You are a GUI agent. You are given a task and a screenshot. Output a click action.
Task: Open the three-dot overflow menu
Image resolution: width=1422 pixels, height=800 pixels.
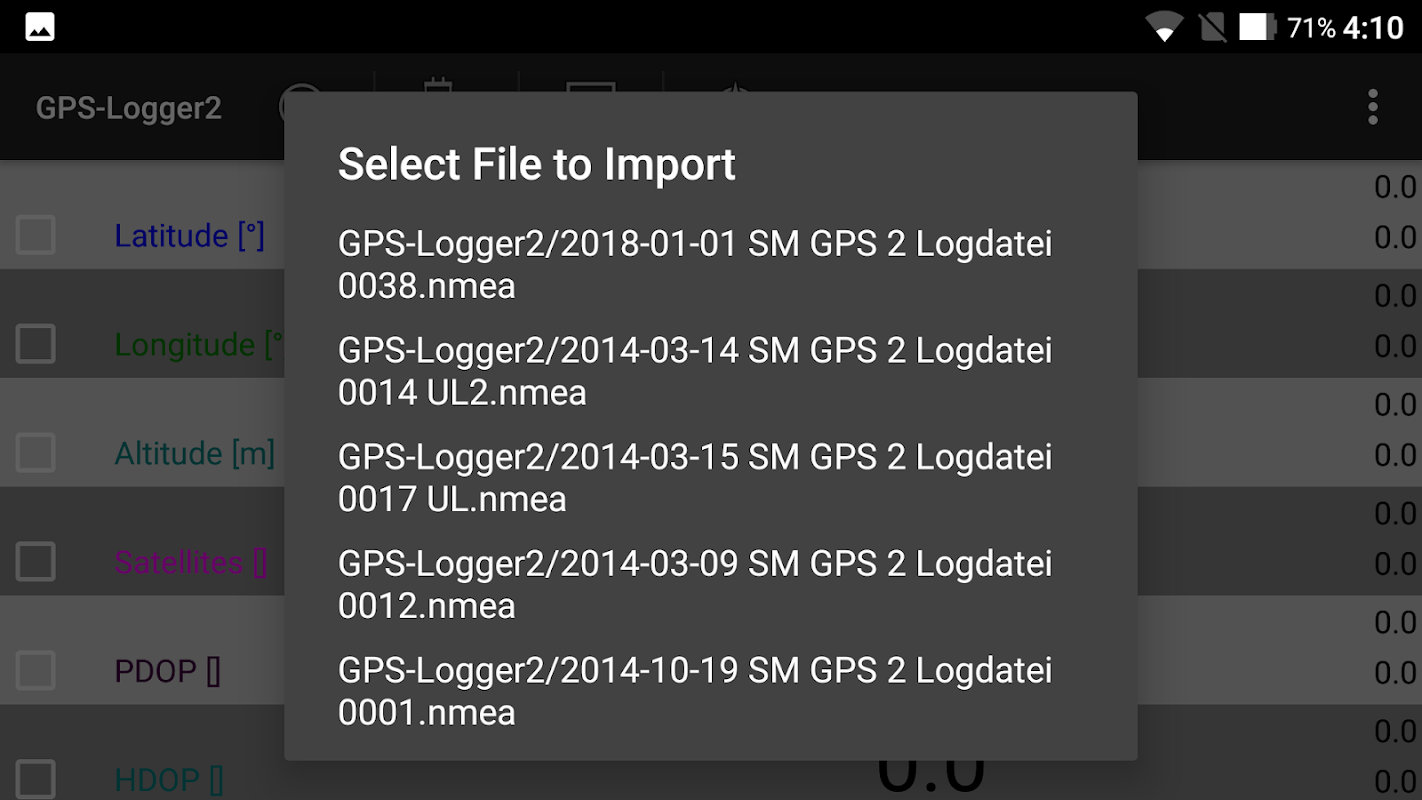click(x=1372, y=107)
